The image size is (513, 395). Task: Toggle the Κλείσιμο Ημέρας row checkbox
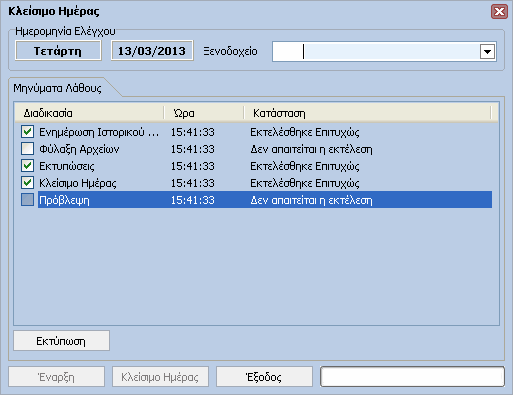click(x=27, y=183)
